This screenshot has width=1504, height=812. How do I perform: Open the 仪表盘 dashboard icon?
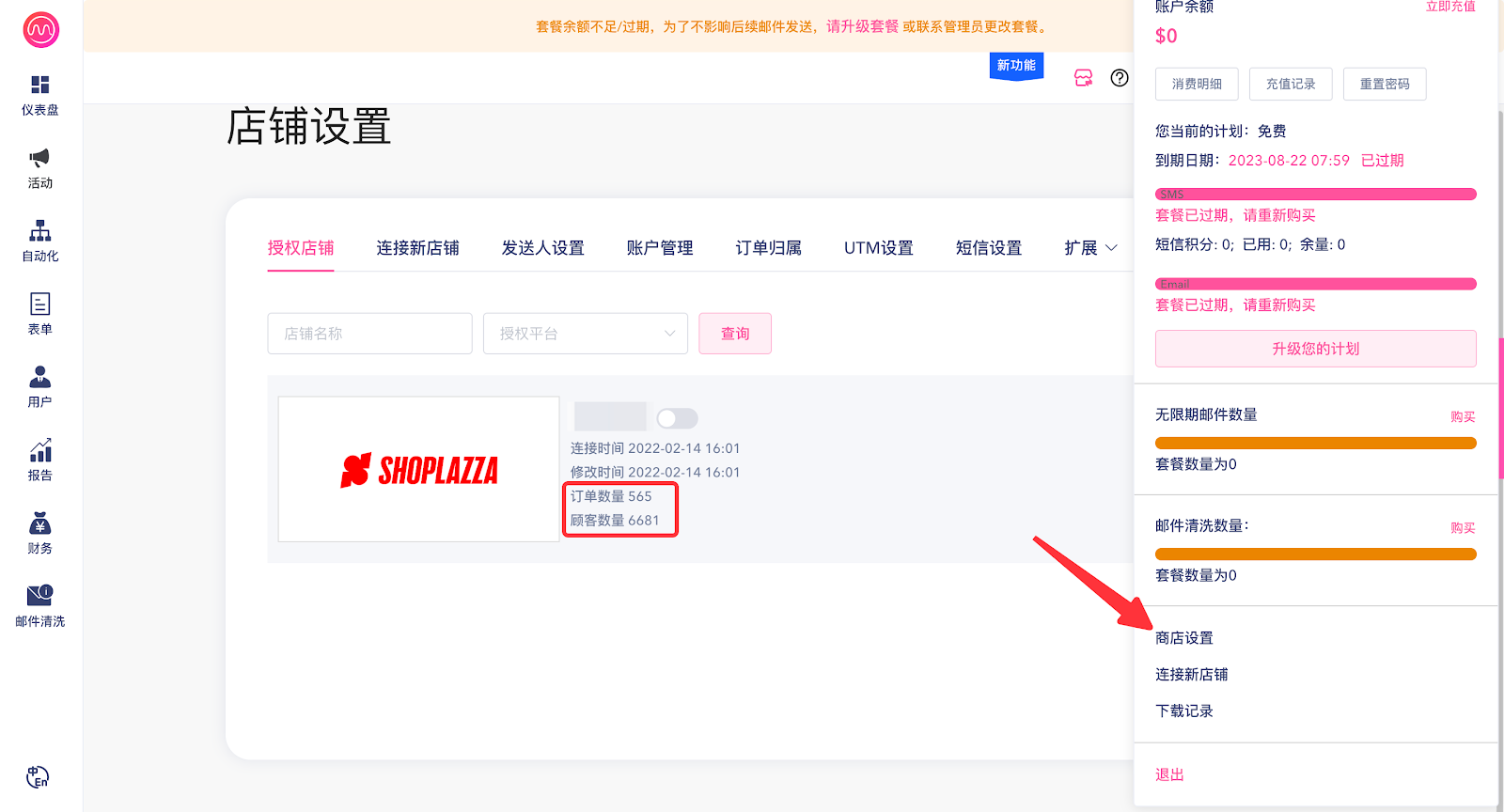click(39, 86)
